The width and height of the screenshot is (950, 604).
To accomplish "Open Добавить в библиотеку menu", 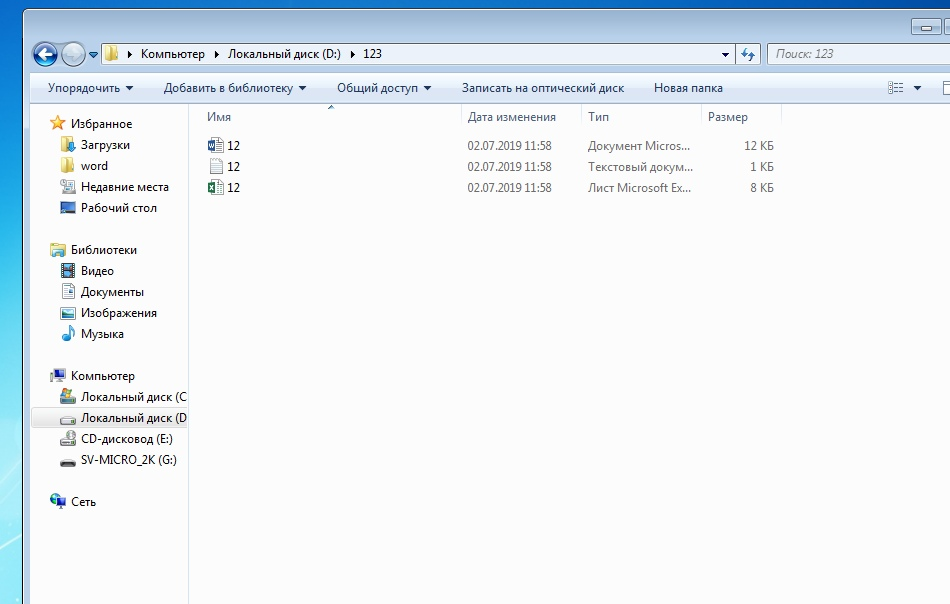I will [x=234, y=88].
